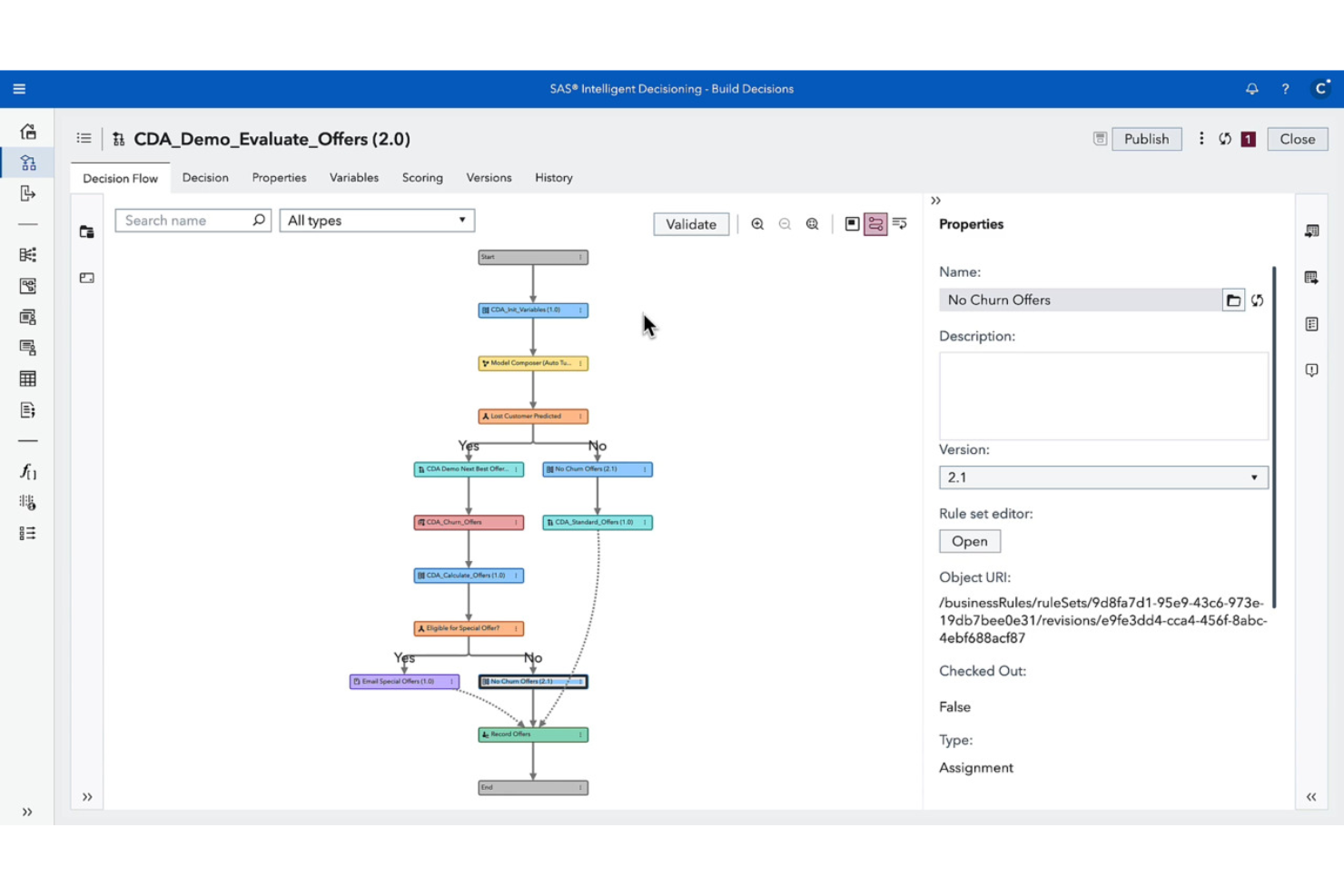Click the Publish button
The width and height of the screenshot is (1344, 896).
[1146, 139]
